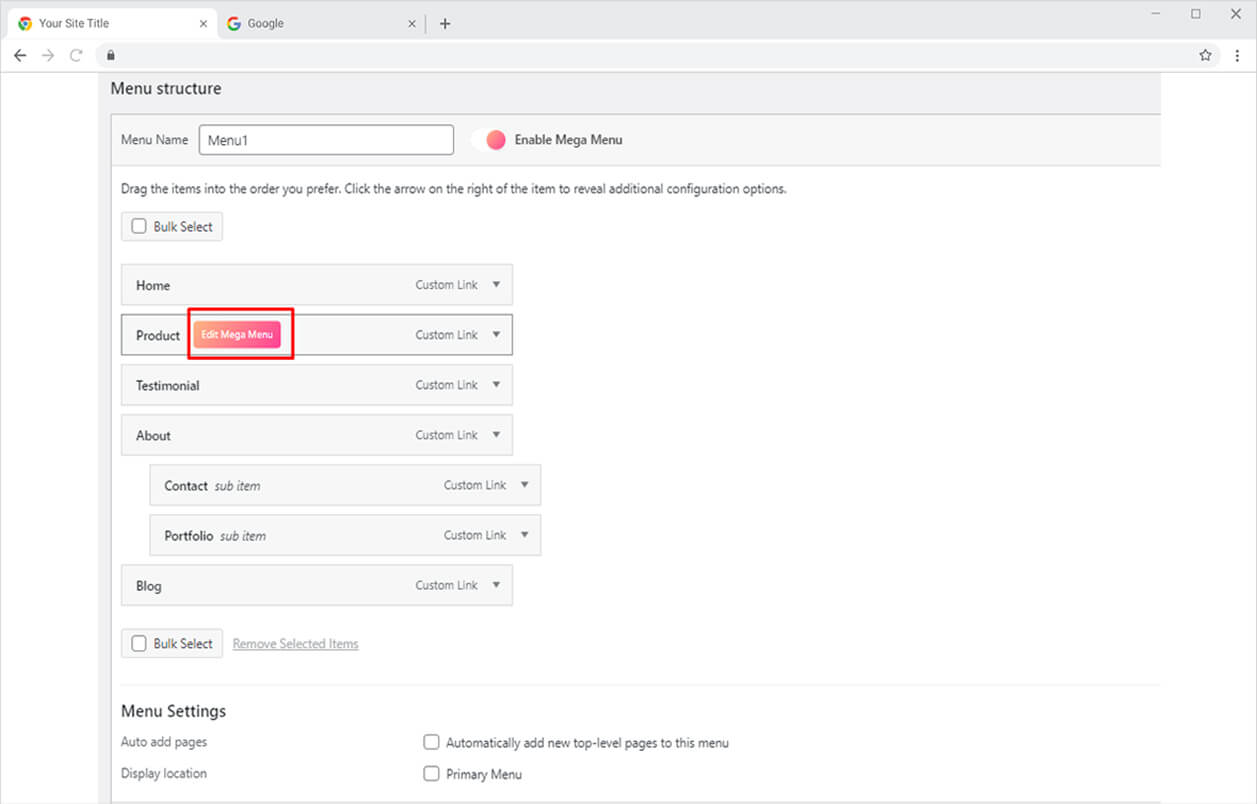Open a new tab with plus icon
Image resolution: width=1257 pixels, height=804 pixels.
(445, 24)
